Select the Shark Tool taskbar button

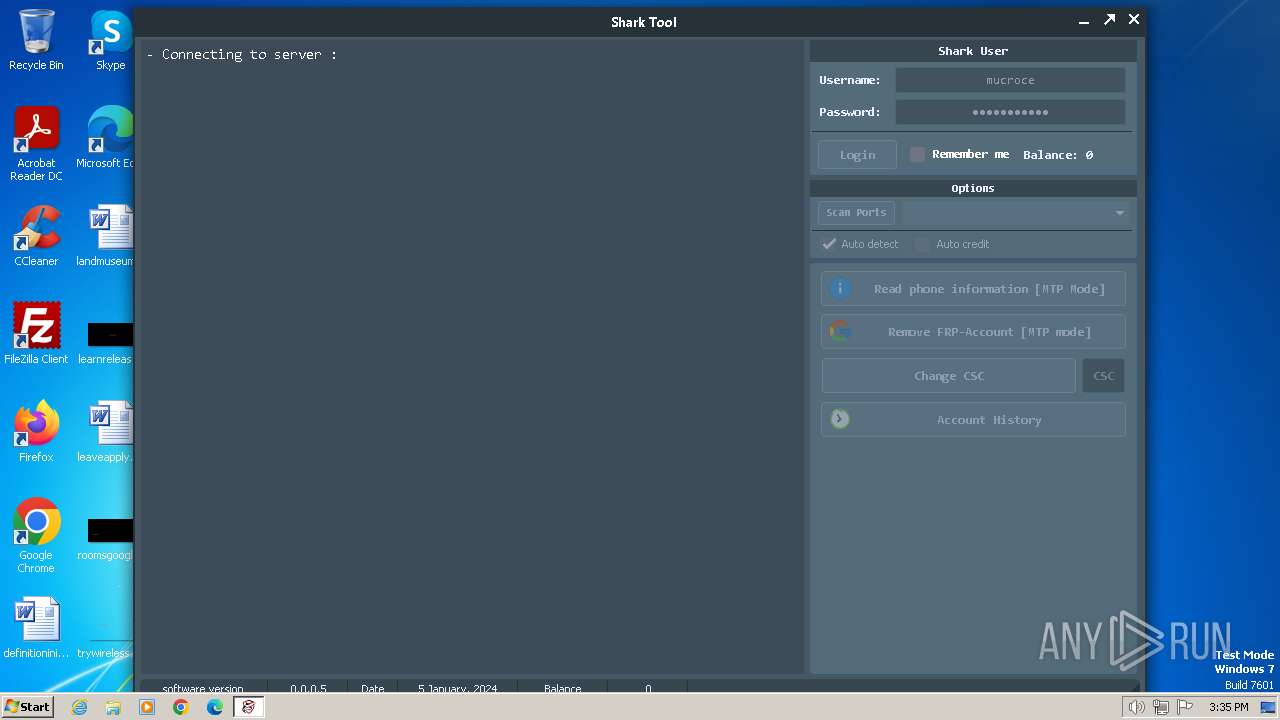click(x=248, y=707)
